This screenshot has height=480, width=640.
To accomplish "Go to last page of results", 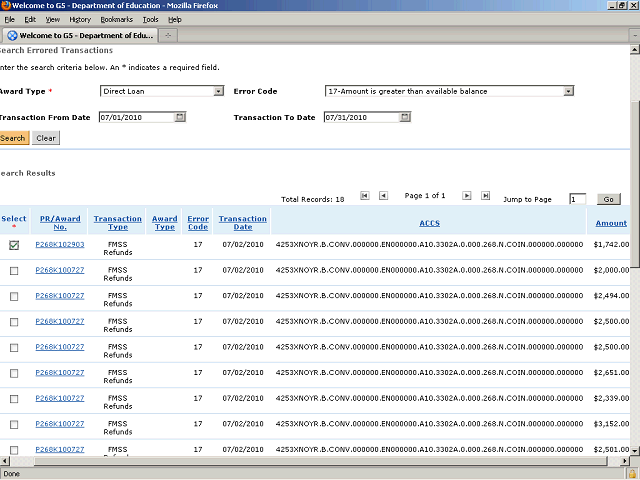I will [x=486, y=196].
